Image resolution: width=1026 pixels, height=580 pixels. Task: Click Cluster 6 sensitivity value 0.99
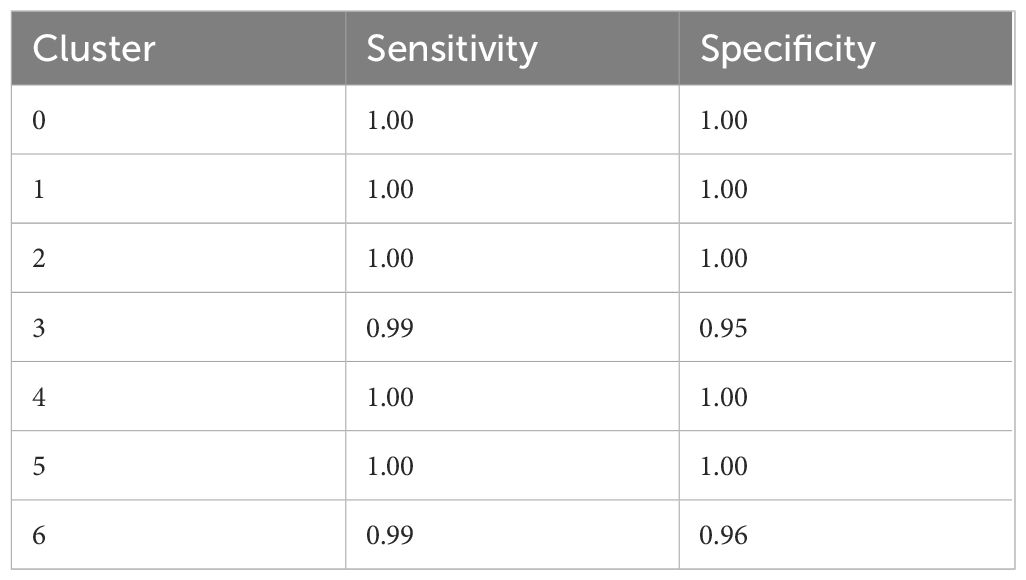(x=390, y=535)
